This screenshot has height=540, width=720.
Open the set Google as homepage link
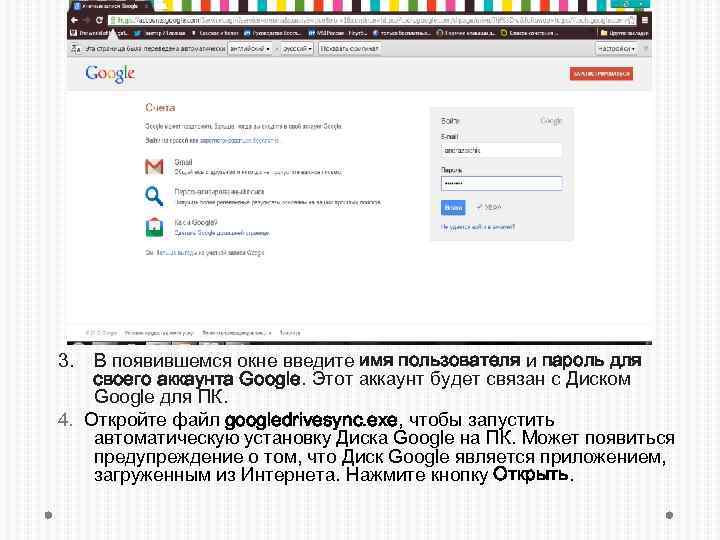click(222, 233)
